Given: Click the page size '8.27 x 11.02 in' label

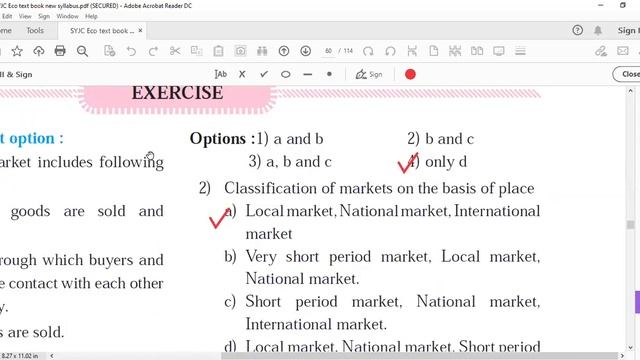Looking at the screenshot, I should pyautogui.click(x=20, y=356).
